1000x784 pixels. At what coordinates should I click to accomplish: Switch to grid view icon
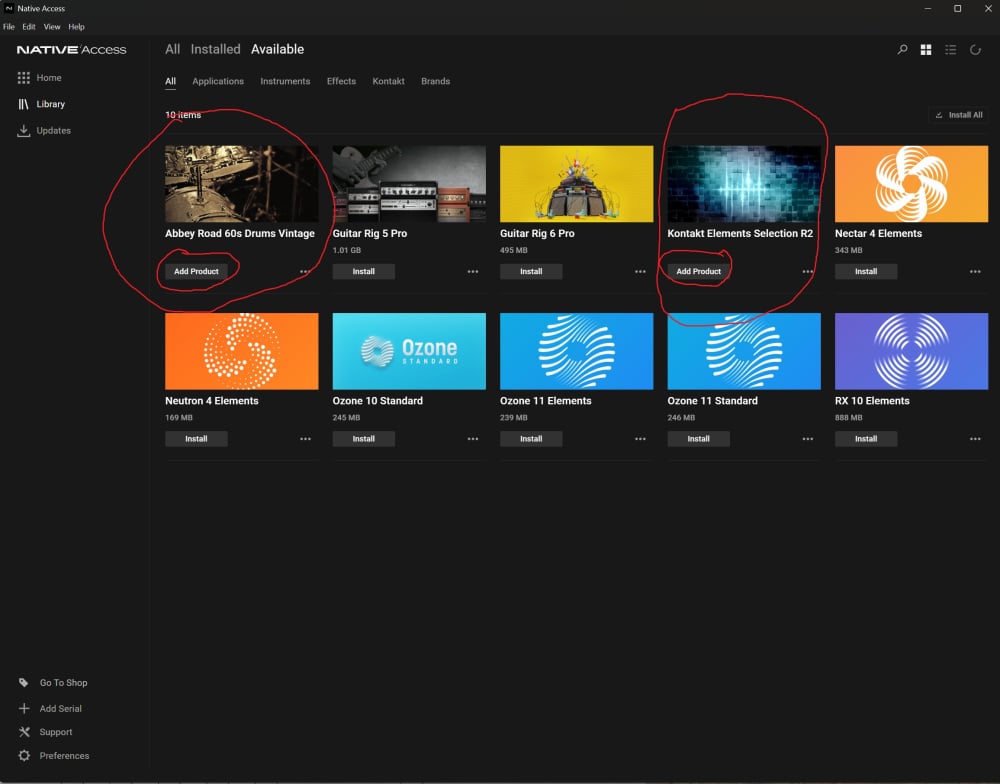[x=926, y=50]
